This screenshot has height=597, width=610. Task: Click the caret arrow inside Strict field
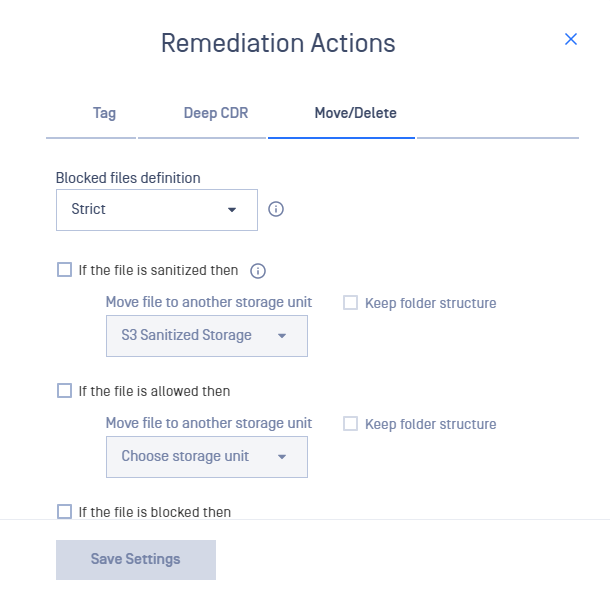coord(232,210)
